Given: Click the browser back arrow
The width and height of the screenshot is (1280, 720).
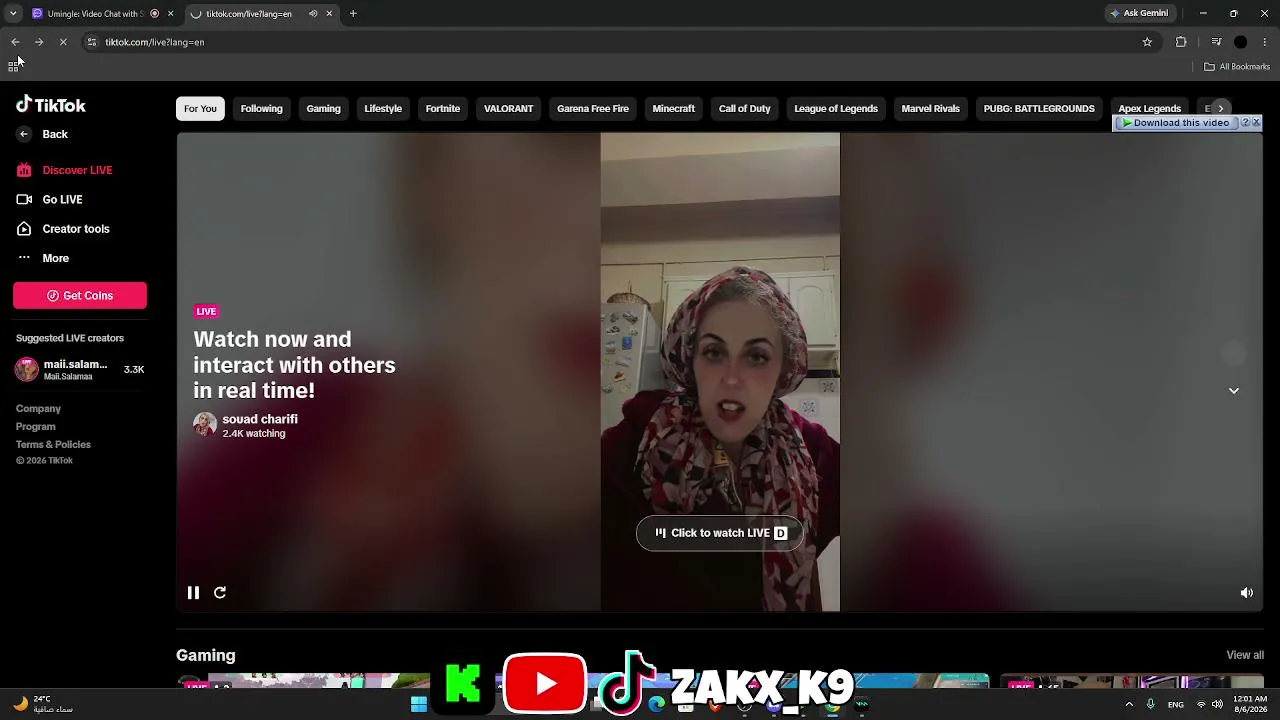Looking at the screenshot, I should coord(15,42).
